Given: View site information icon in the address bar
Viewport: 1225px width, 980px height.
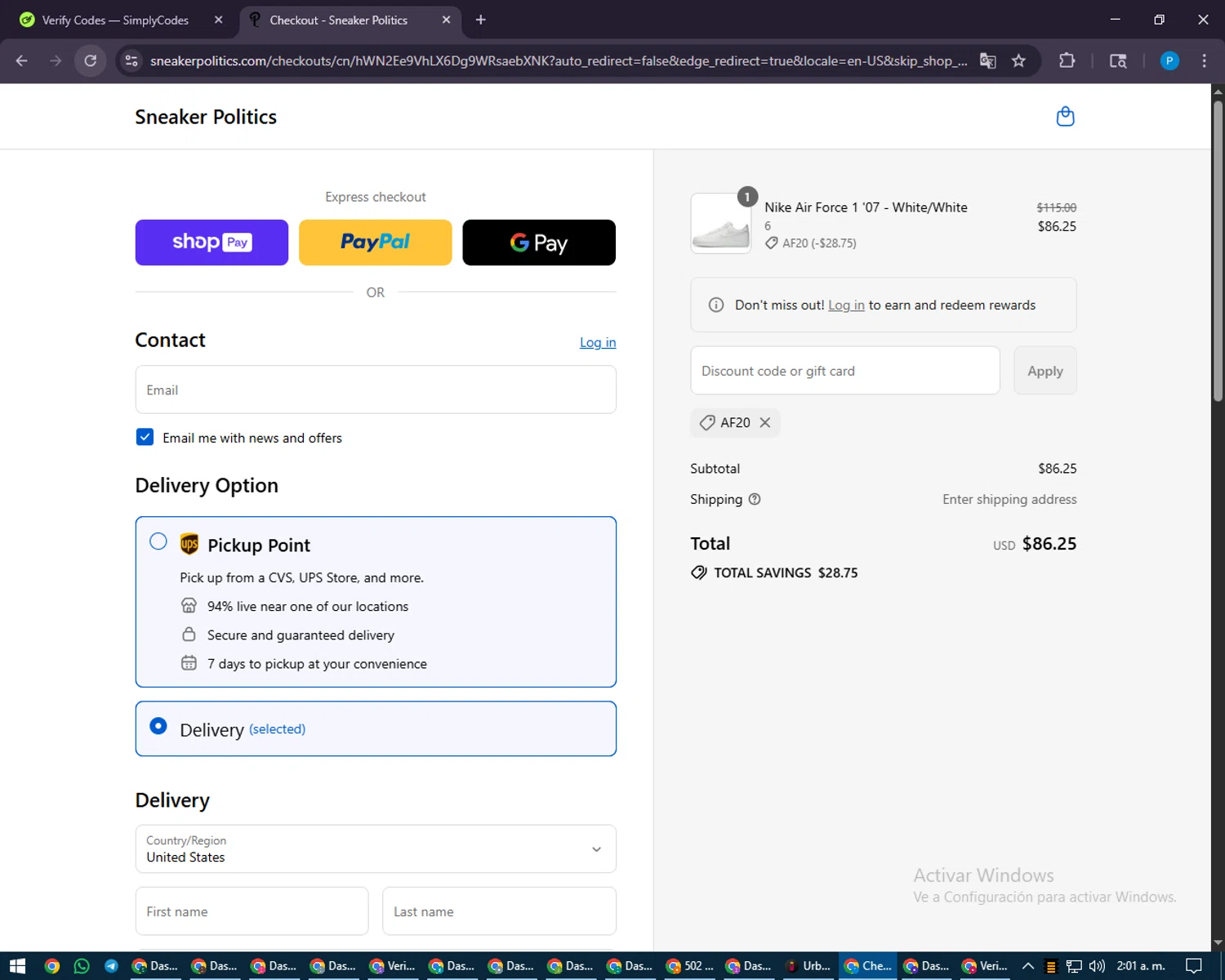Looking at the screenshot, I should [131, 60].
